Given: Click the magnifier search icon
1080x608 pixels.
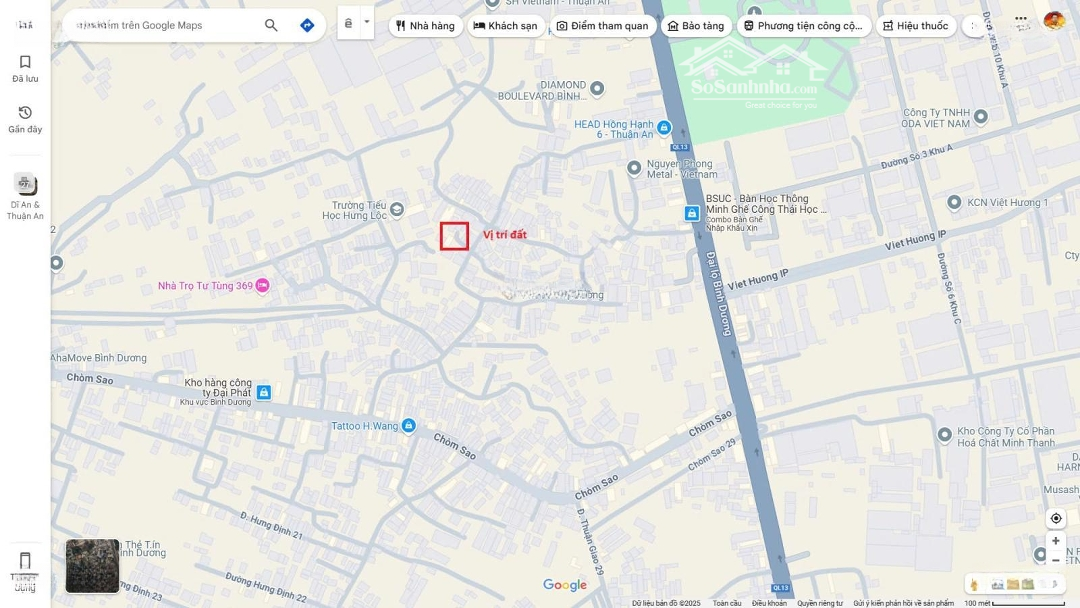Looking at the screenshot, I should tap(271, 25).
